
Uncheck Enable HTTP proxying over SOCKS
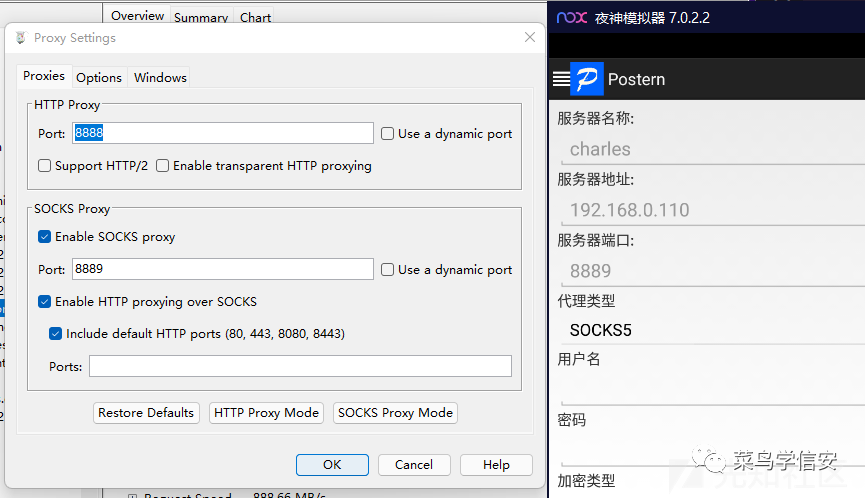pos(44,302)
